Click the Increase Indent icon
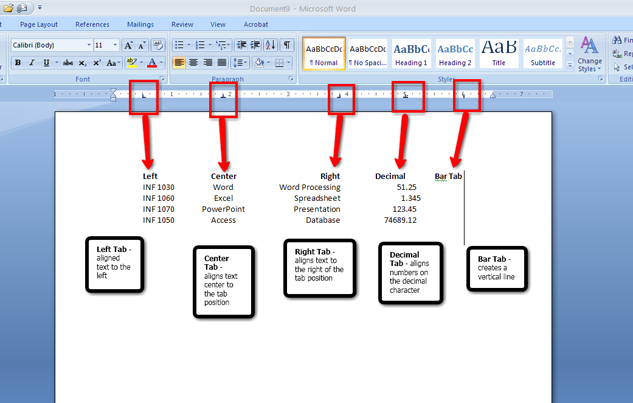Viewport: 633px width, 403px height. pyautogui.click(x=256, y=45)
